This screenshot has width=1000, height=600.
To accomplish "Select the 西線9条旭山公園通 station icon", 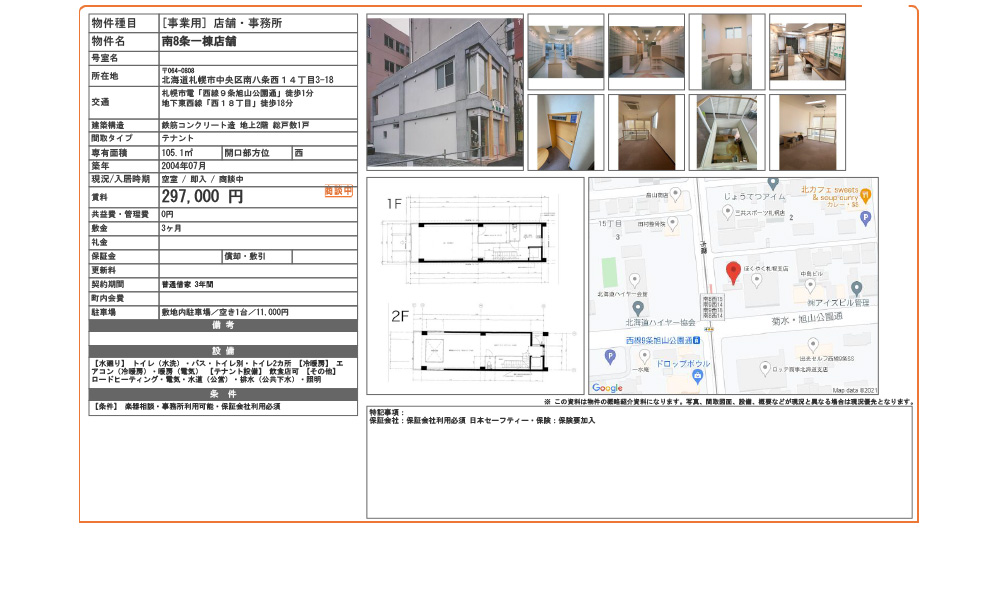I will click(696, 340).
